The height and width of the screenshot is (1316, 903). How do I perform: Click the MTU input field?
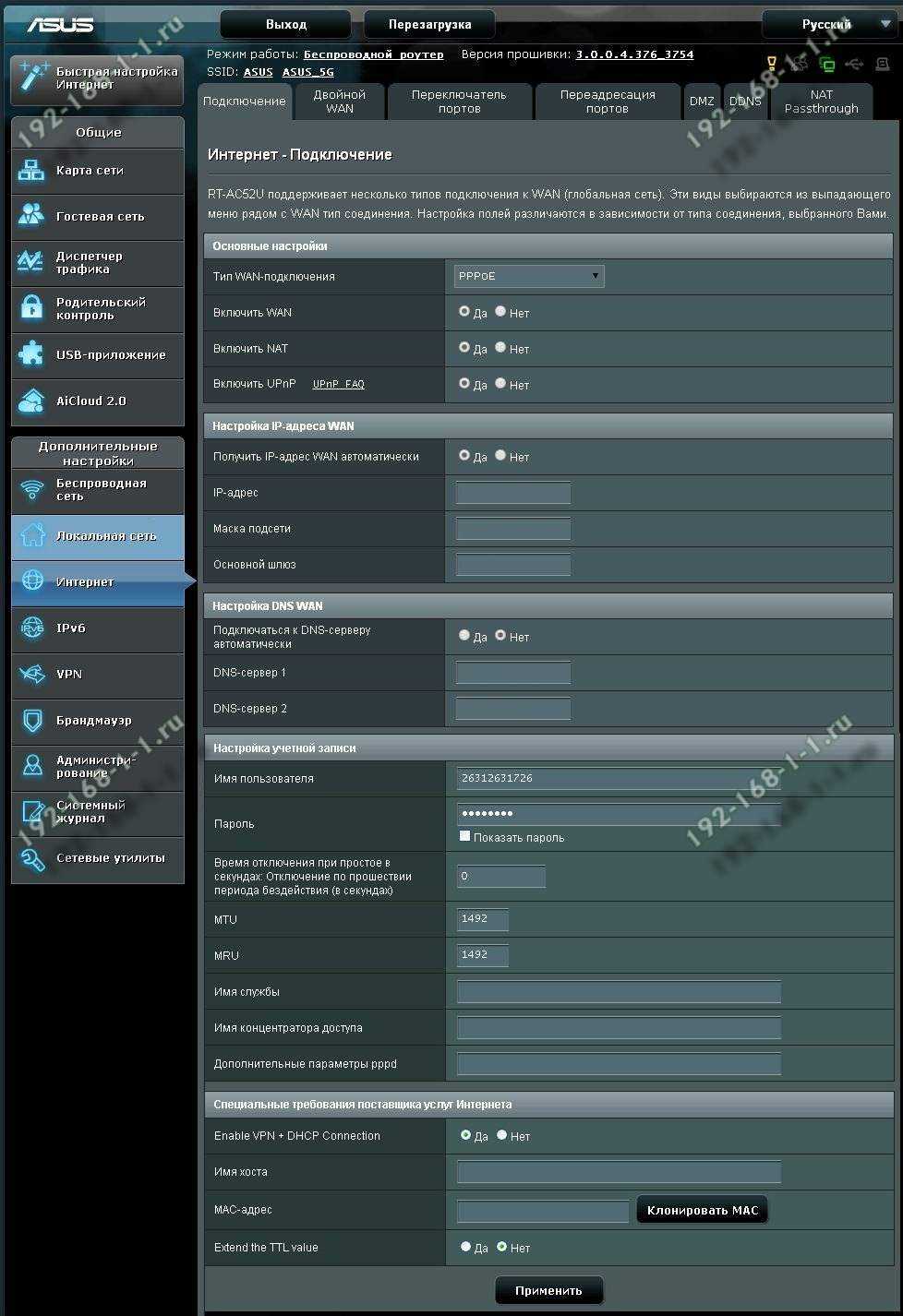click(x=482, y=919)
